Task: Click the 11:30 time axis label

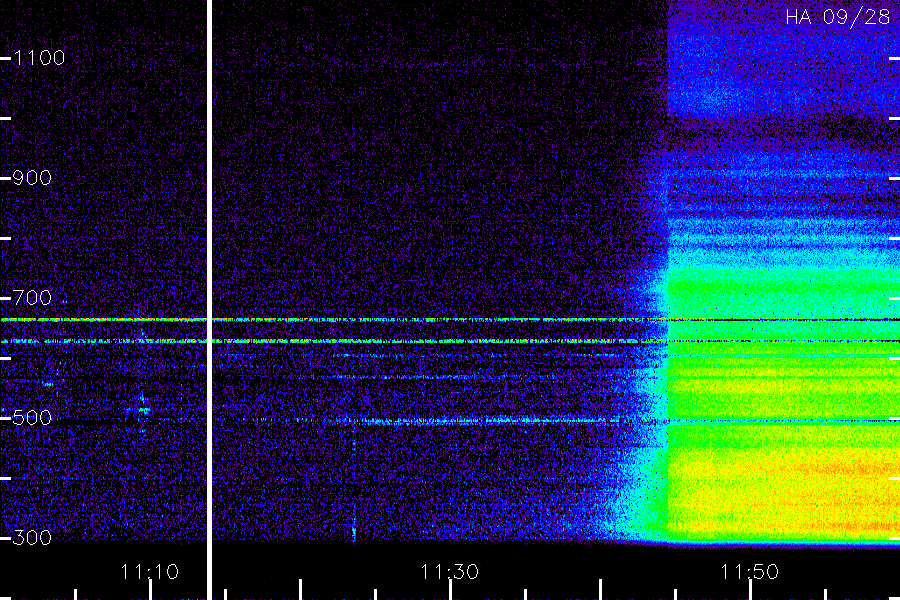Action: pos(449,572)
